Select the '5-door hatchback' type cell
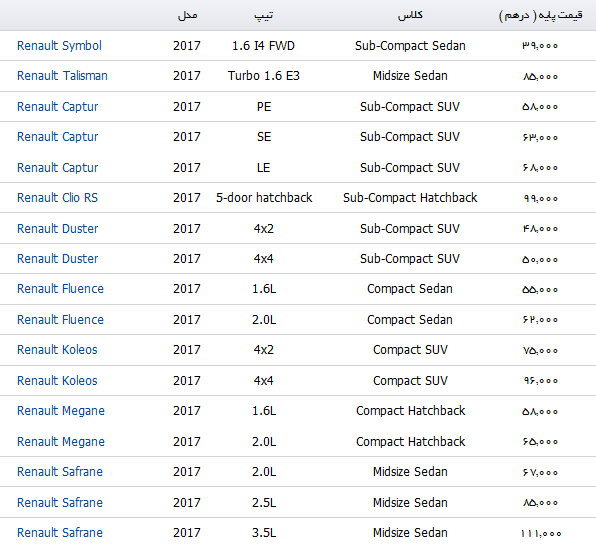The width and height of the screenshot is (596, 547). point(264,198)
